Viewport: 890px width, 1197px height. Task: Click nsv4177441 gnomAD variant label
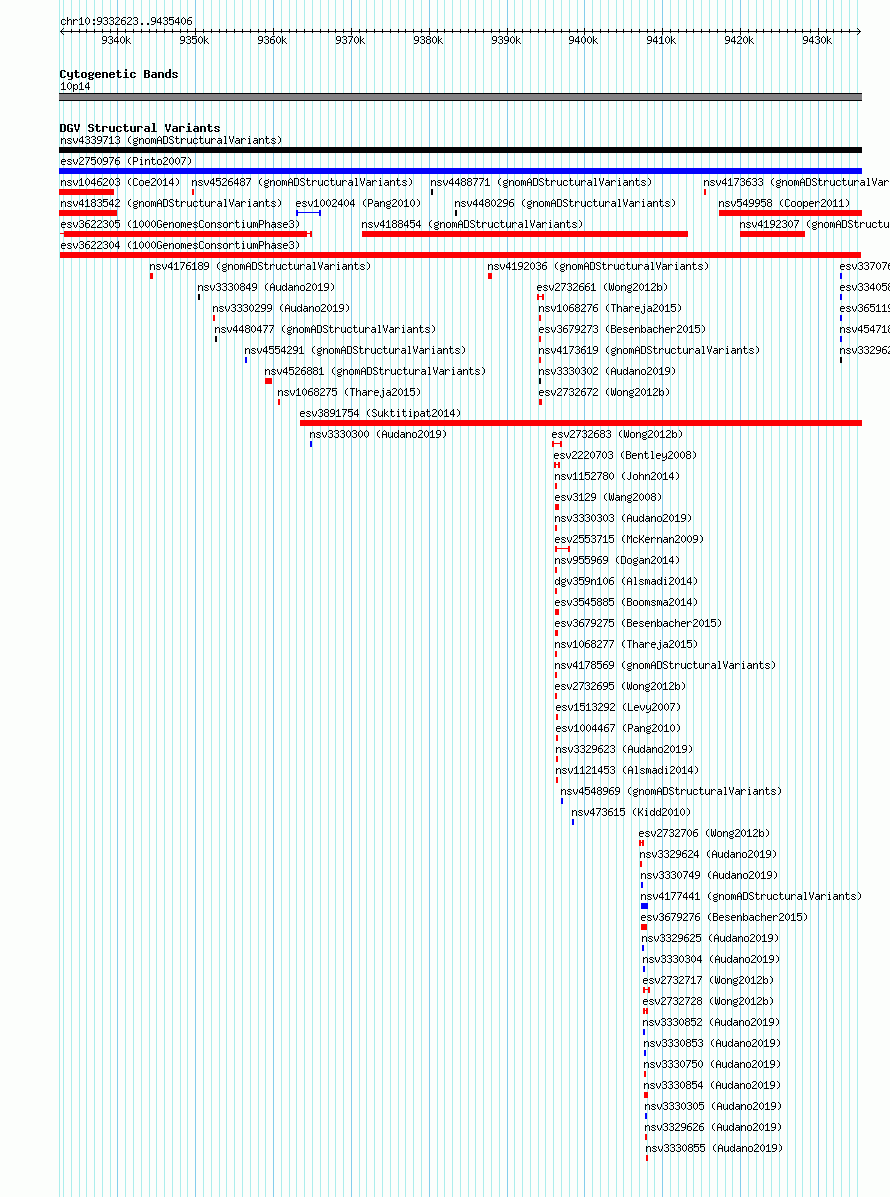(751, 896)
